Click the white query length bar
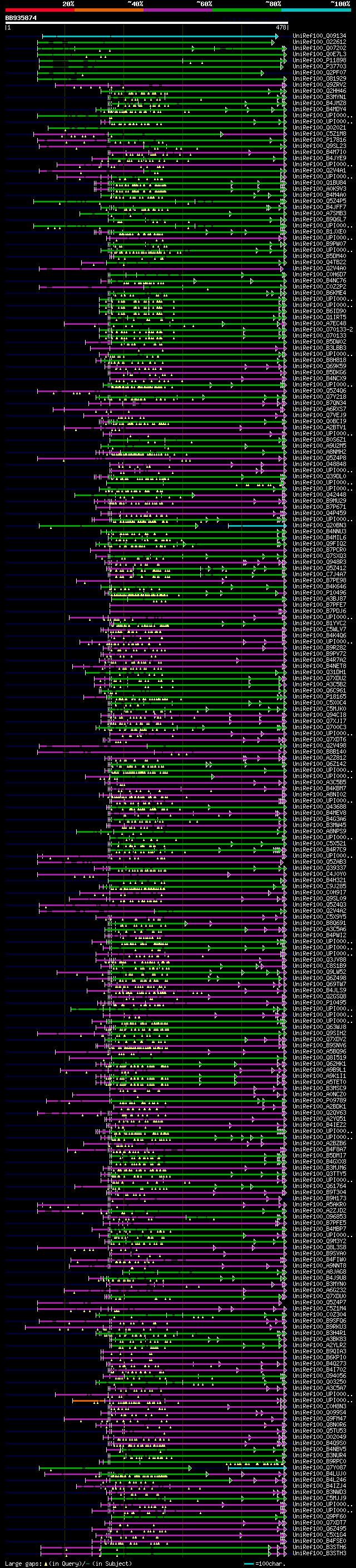Viewport: 356px width, 1568px height. (147, 23)
